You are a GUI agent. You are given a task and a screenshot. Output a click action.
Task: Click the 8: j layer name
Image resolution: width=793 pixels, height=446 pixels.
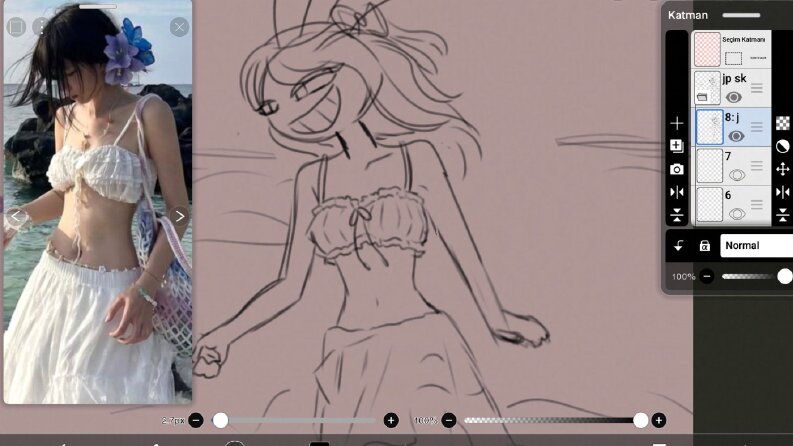coord(732,117)
